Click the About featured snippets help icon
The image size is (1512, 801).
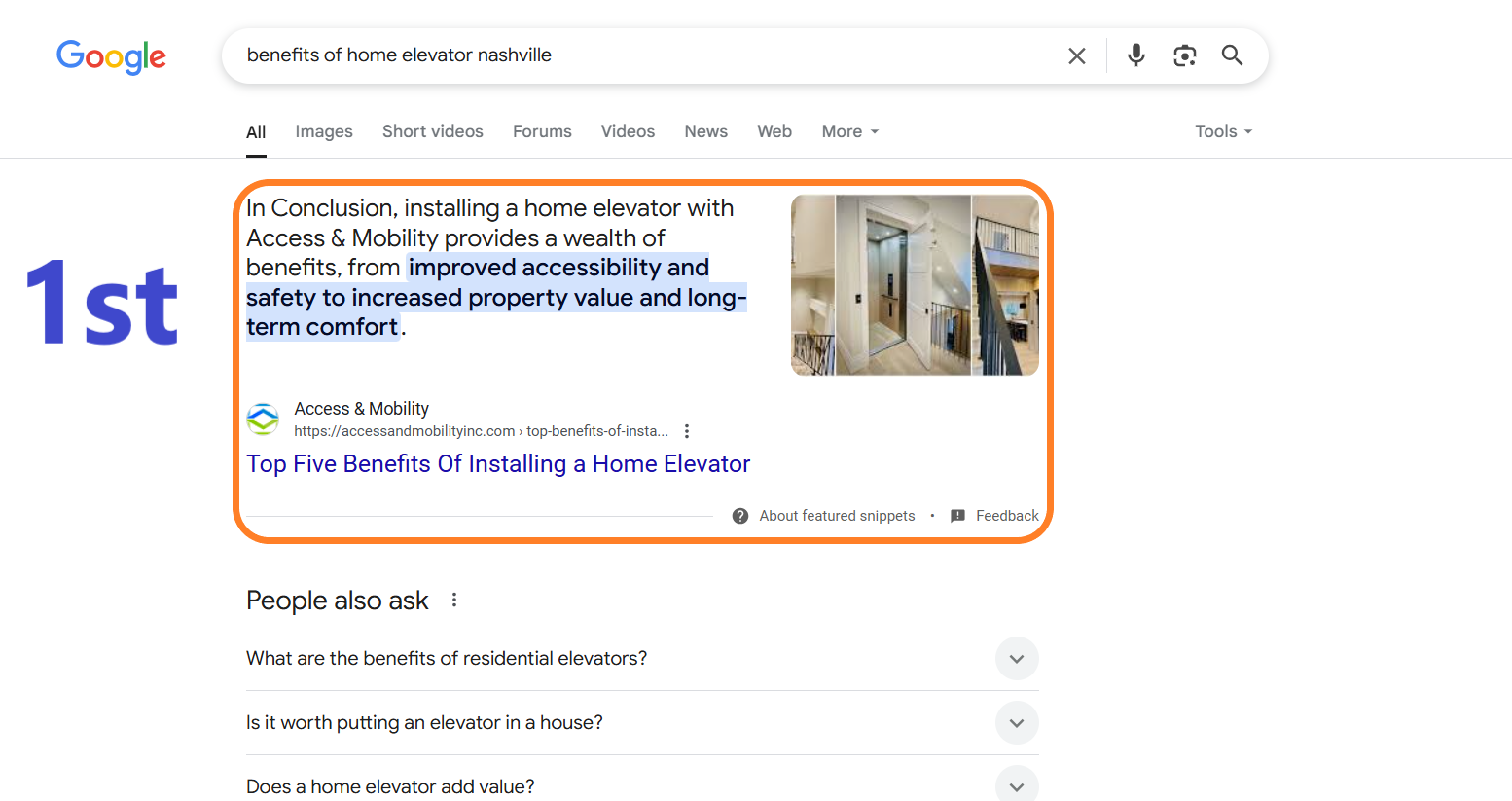[x=740, y=516]
